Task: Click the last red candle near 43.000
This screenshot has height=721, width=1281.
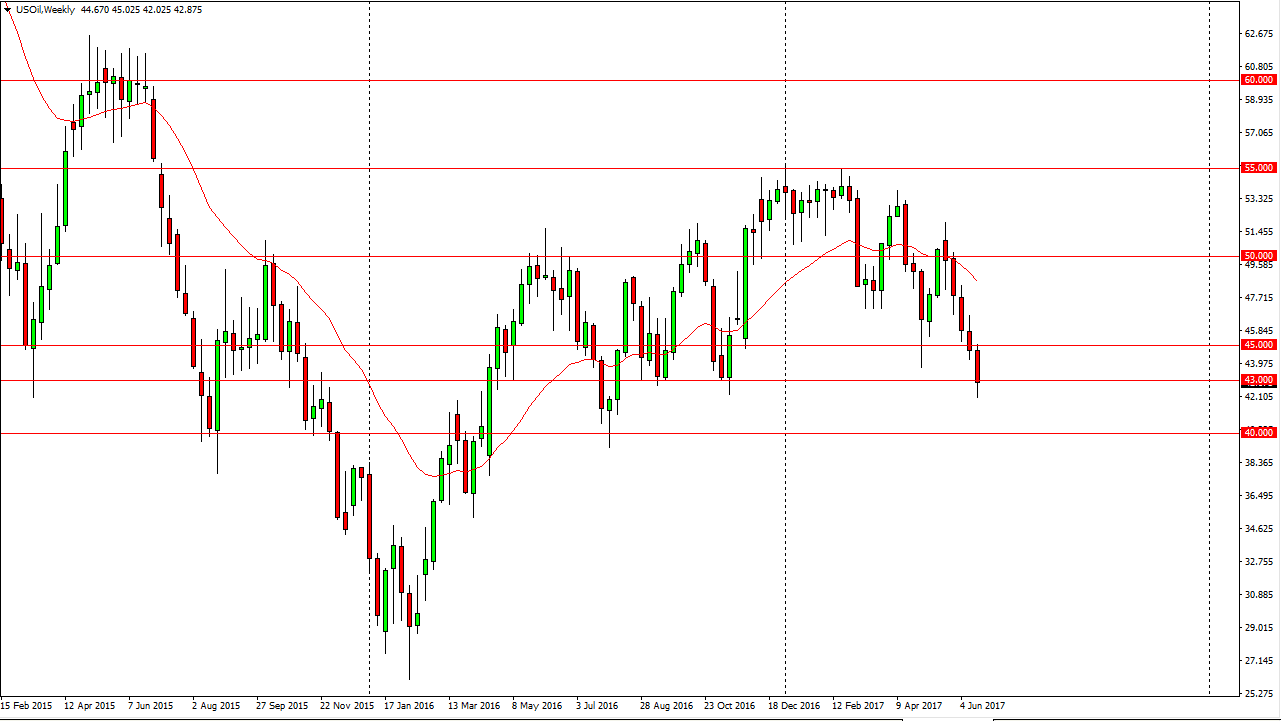Action: 977,366
